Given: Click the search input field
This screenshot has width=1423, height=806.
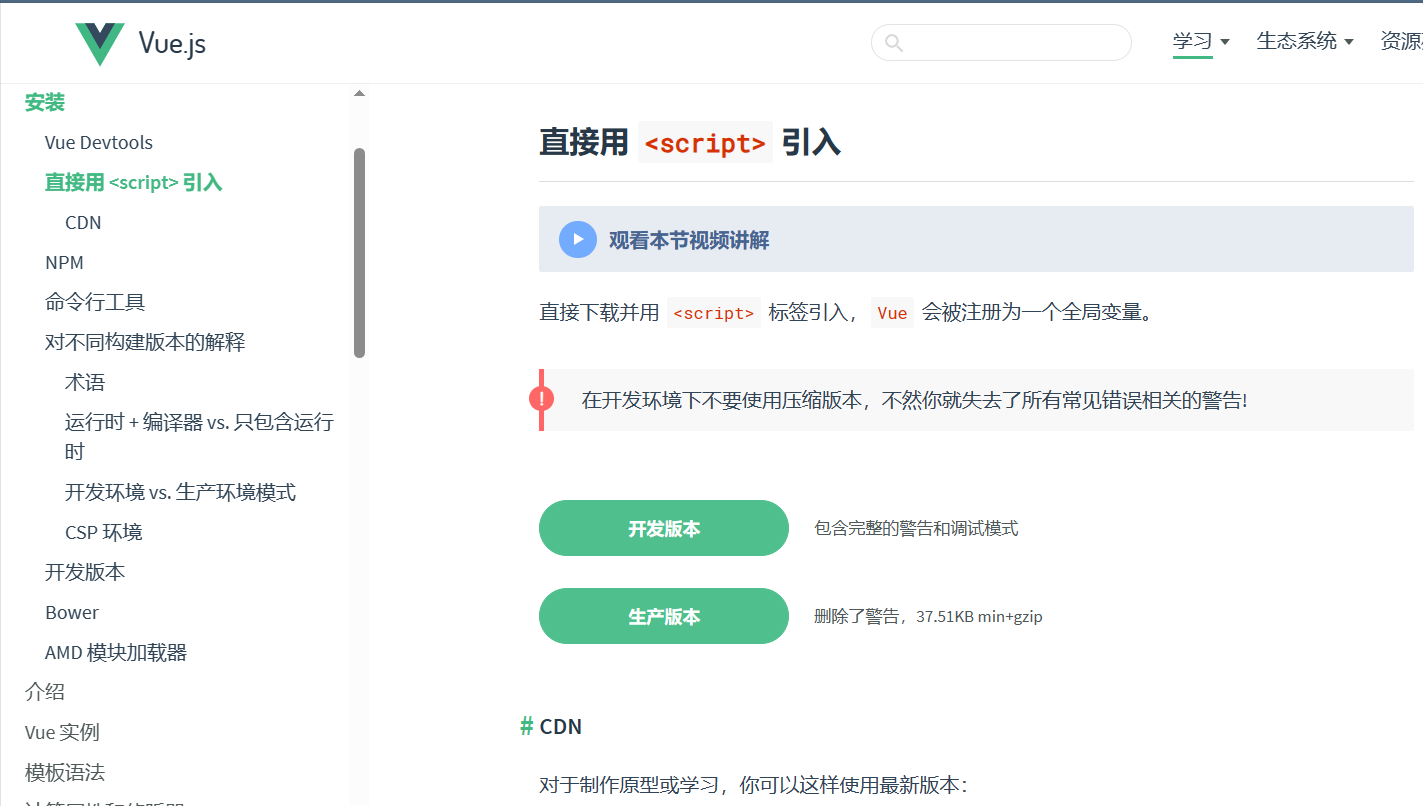Looking at the screenshot, I should [1001, 43].
